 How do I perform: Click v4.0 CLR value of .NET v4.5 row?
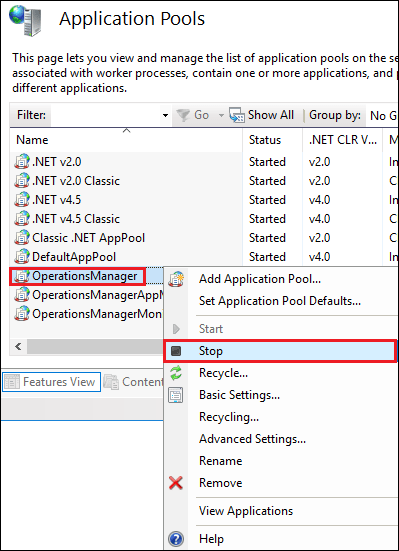(320, 200)
